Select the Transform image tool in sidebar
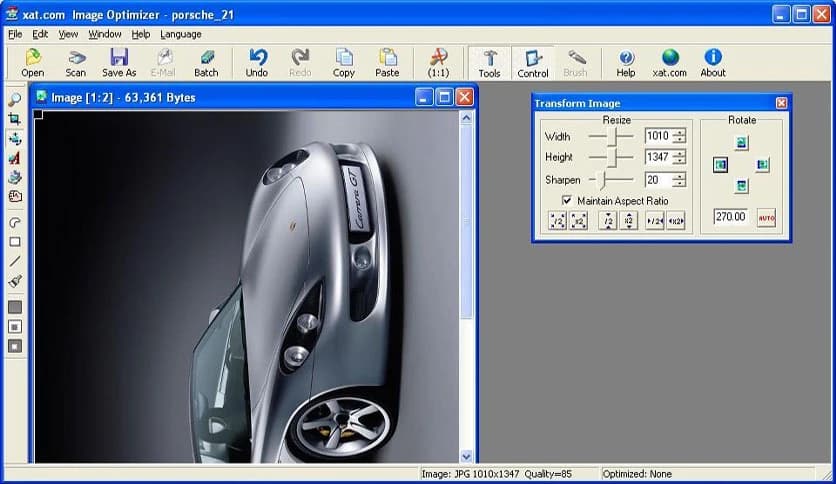Image resolution: width=836 pixels, height=484 pixels. [15, 139]
